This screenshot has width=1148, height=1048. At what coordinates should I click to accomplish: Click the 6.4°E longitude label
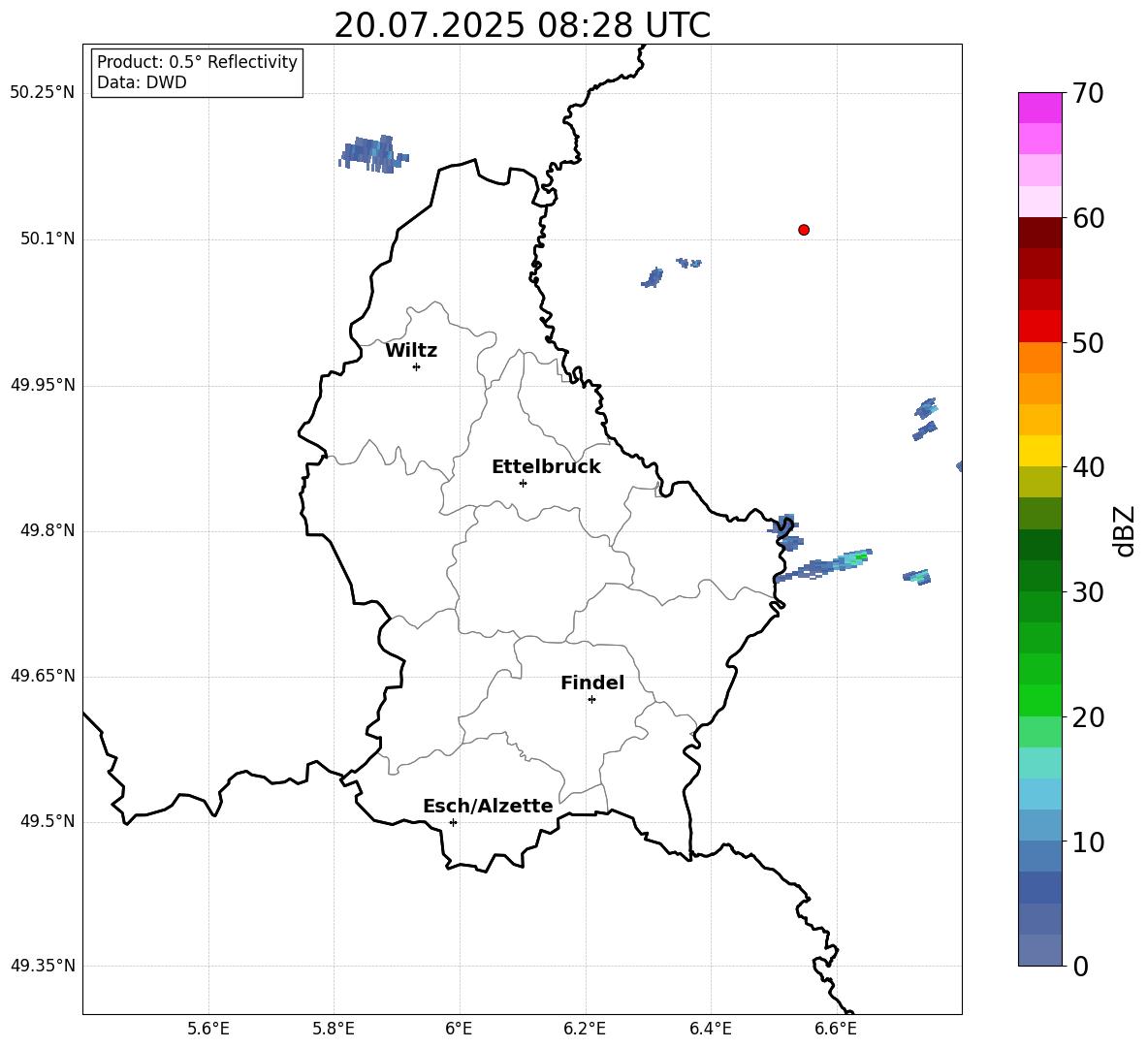(x=710, y=1029)
